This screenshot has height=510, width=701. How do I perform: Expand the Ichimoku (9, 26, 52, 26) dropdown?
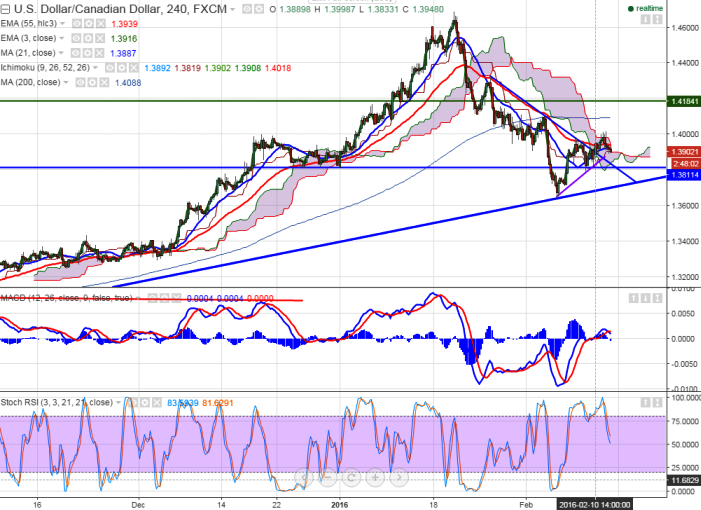pyautogui.click(x=95, y=68)
